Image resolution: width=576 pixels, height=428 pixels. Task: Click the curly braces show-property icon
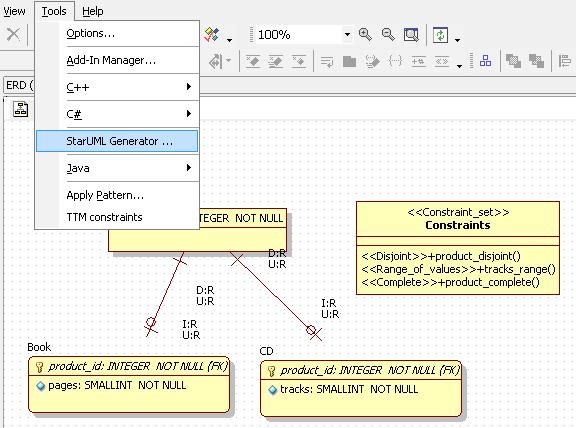coord(395,61)
